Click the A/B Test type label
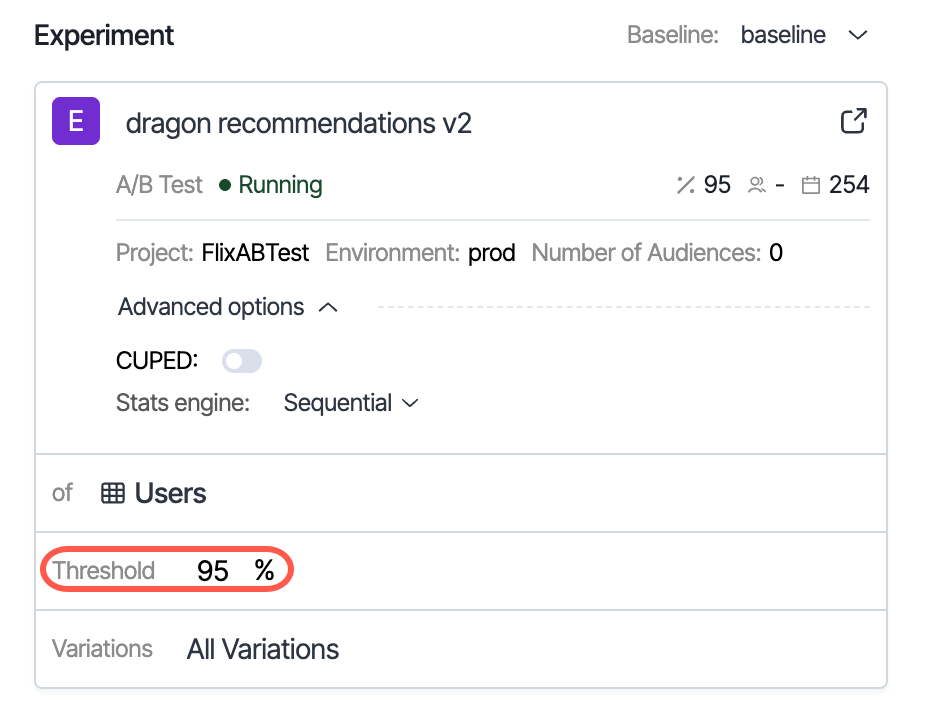The image size is (934, 716). click(x=159, y=185)
